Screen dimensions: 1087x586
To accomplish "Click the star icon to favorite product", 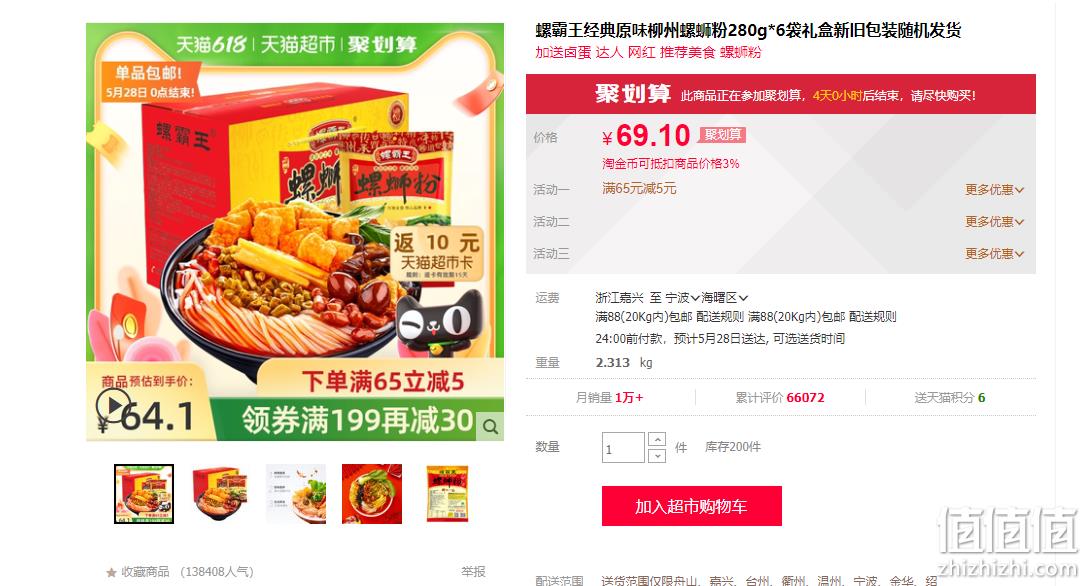I will point(111,572).
